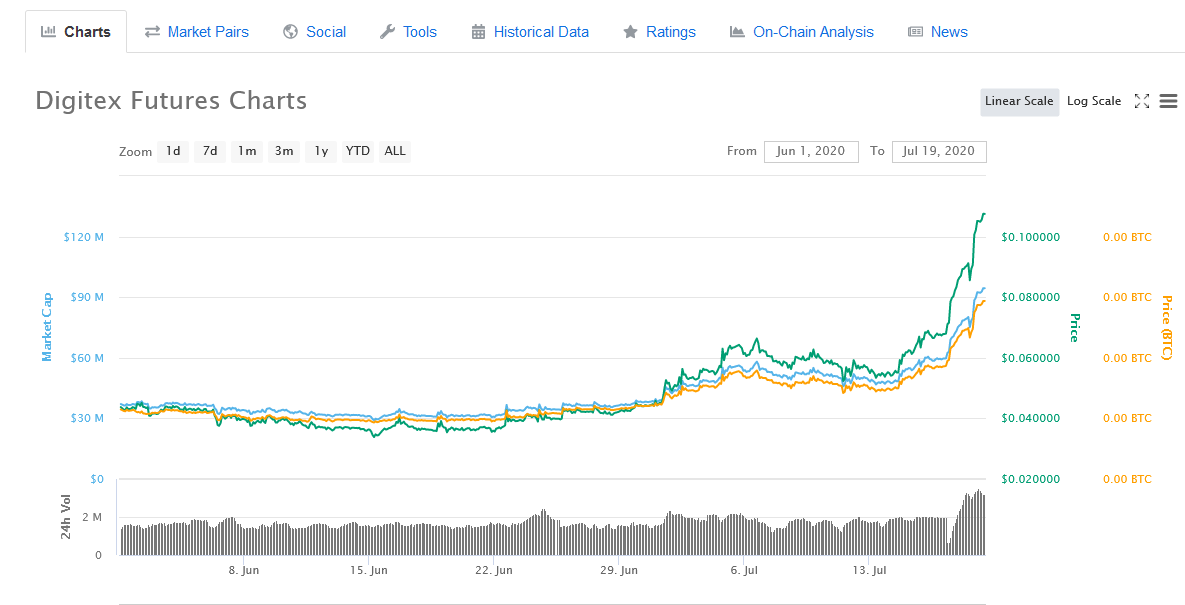
Task: Click the $90 M market cap label
Action: (87, 298)
